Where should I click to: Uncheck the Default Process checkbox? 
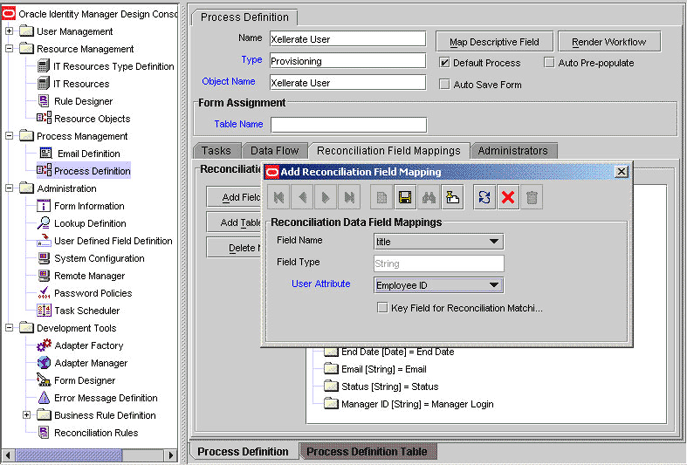(x=444, y=63)
